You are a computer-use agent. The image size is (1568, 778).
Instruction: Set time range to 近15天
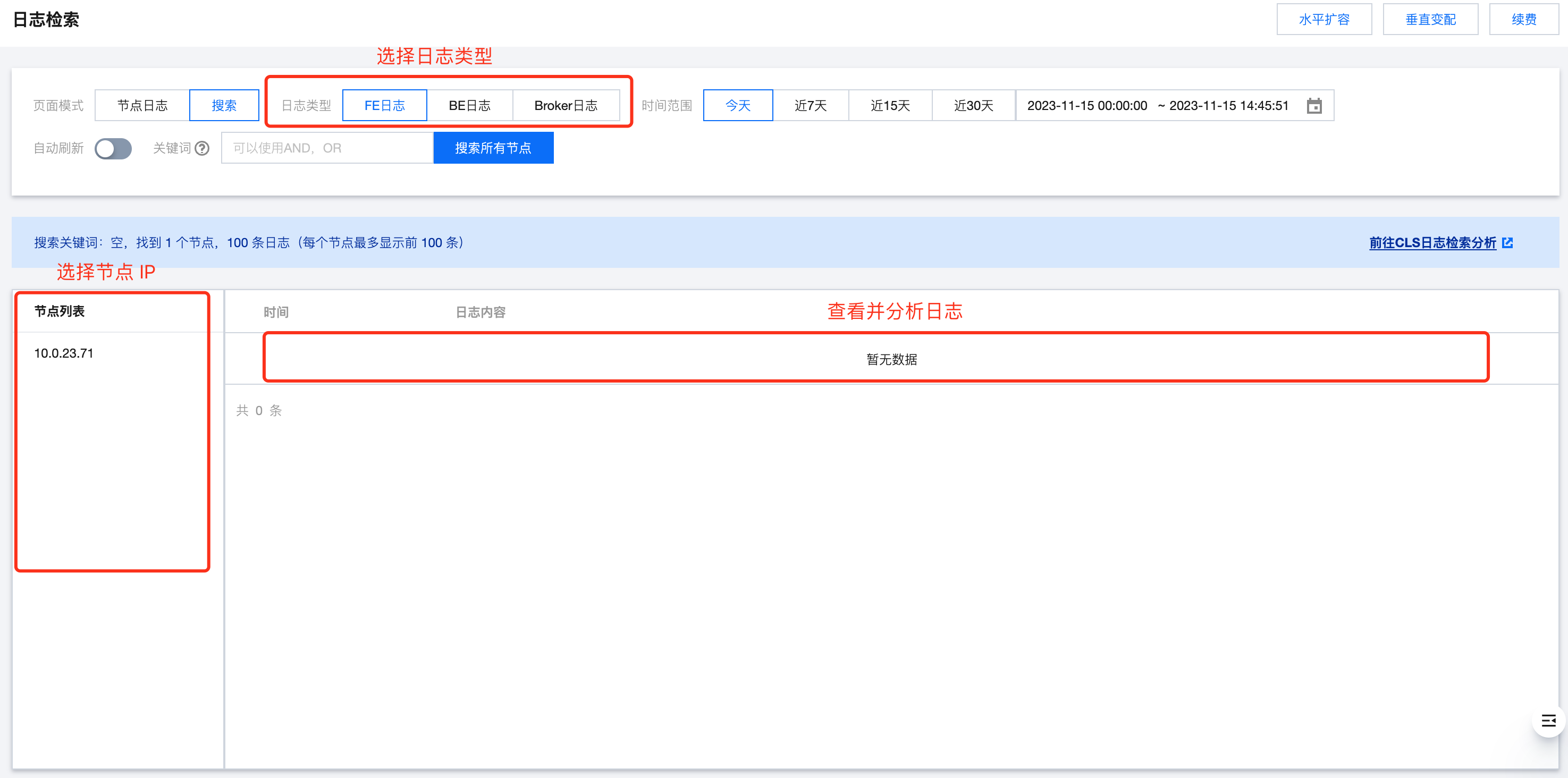click(x=890, y=106)
